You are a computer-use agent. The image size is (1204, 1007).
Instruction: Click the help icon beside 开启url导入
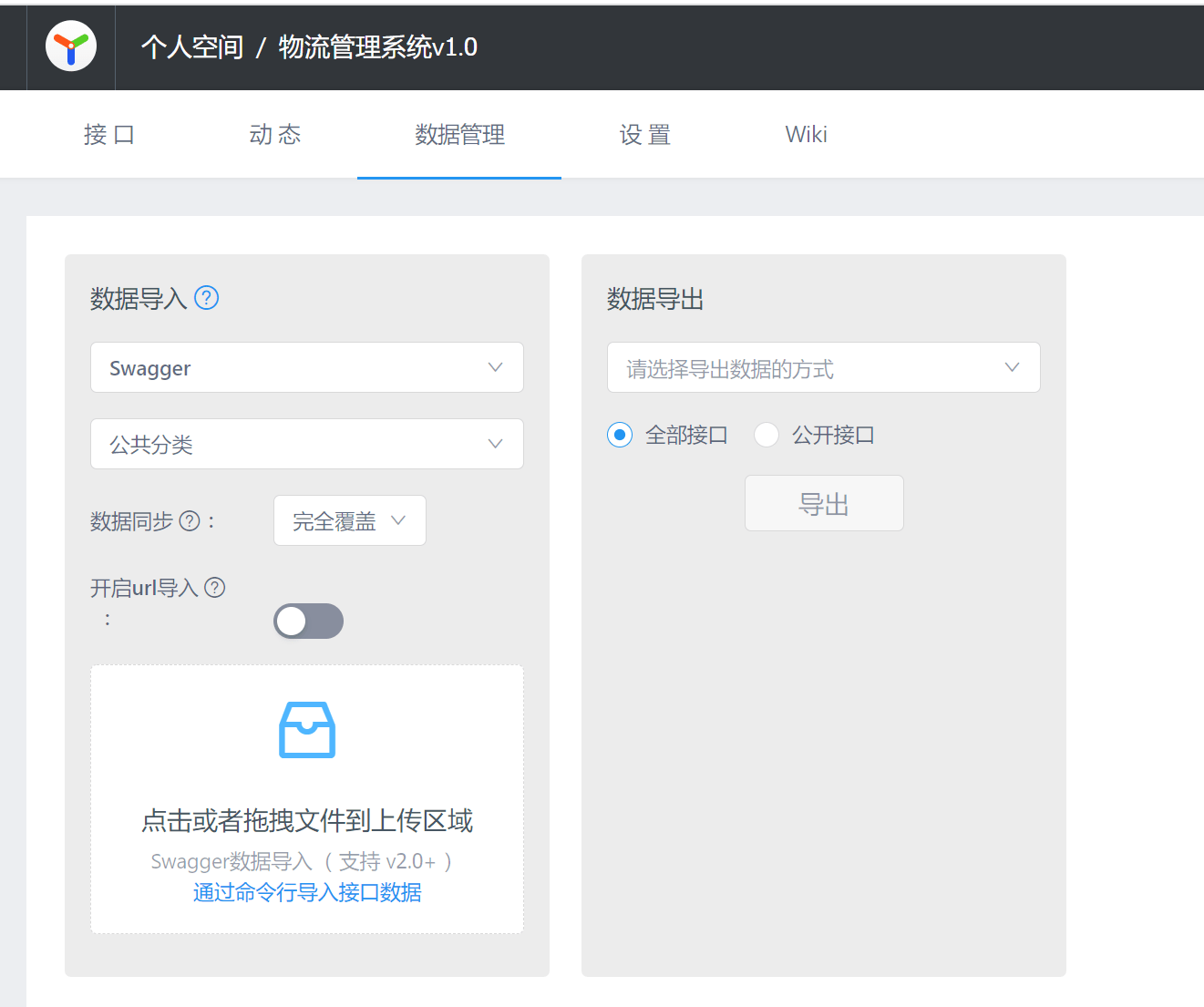click(x=215, y=588)
